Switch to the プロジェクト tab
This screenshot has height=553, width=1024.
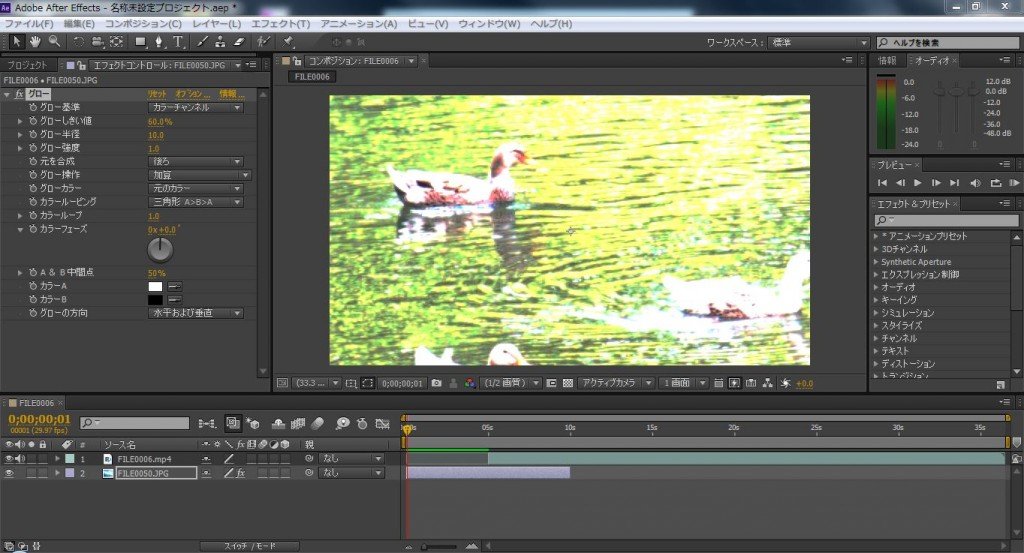point(27,65)
